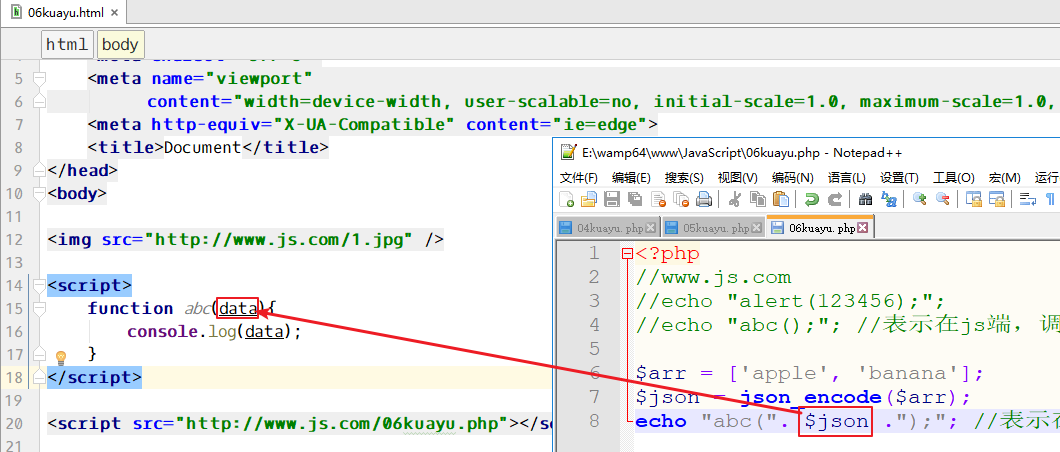Click the New file icon in Notepad++
1060x452 pixels.
pyautogui.click(x=567, y=199)
